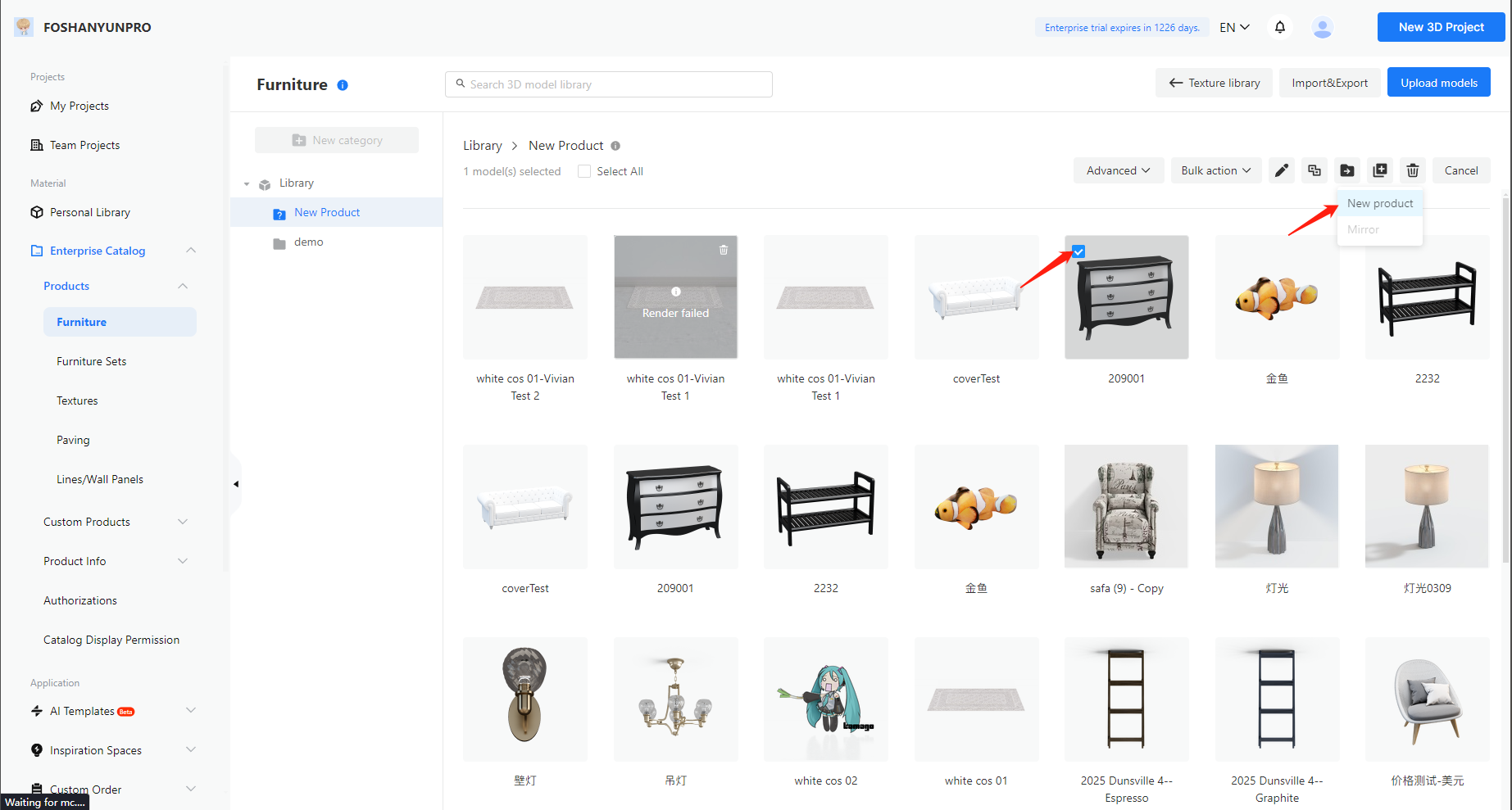This screenshot has width=1512, height=810.
Task: Expand the Custom Products chevron
Action: [183, 522]
